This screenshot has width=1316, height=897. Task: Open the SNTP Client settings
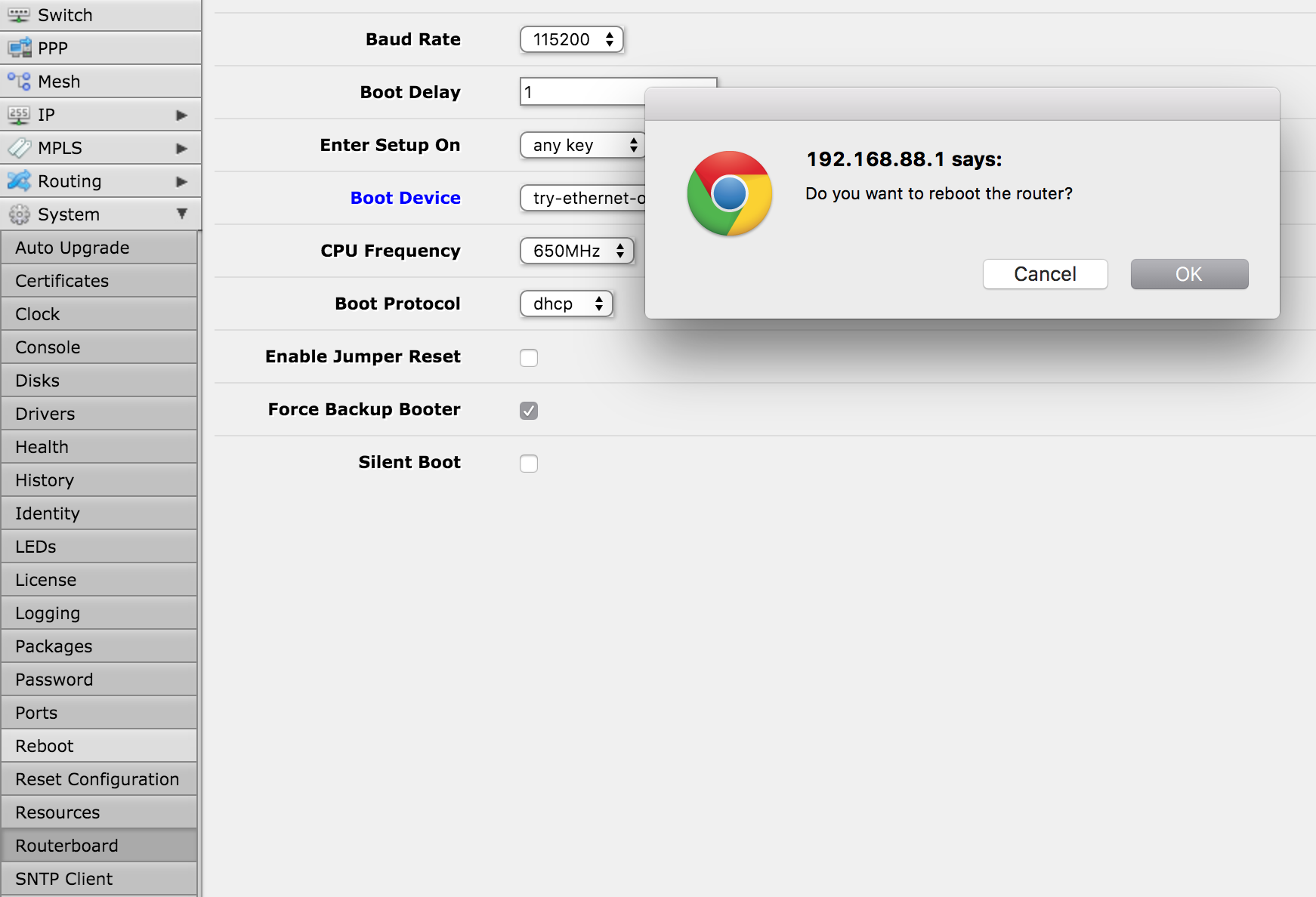click(x=99, y=879)
